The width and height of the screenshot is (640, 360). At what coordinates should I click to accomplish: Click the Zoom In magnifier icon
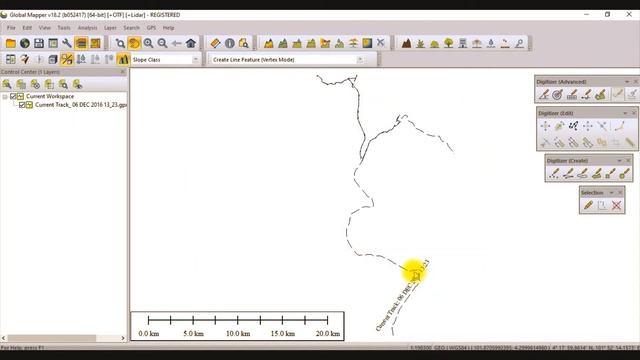148,43
